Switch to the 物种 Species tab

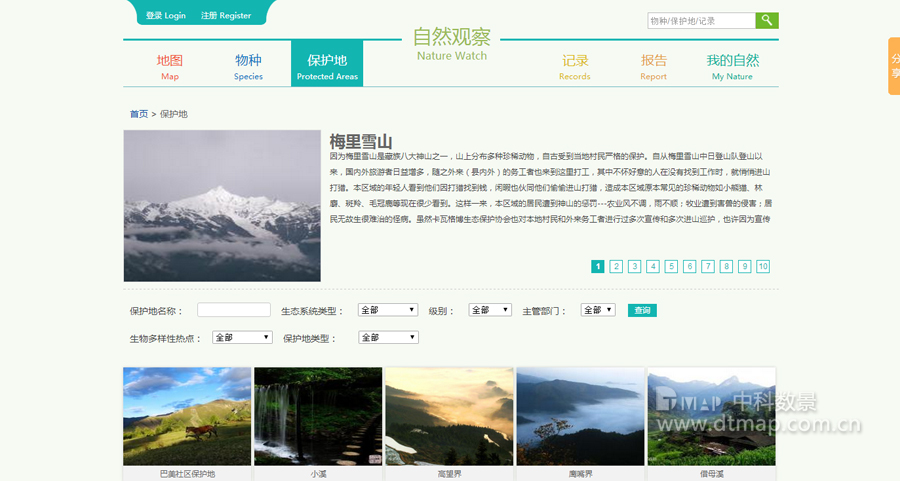click(248, 66)
